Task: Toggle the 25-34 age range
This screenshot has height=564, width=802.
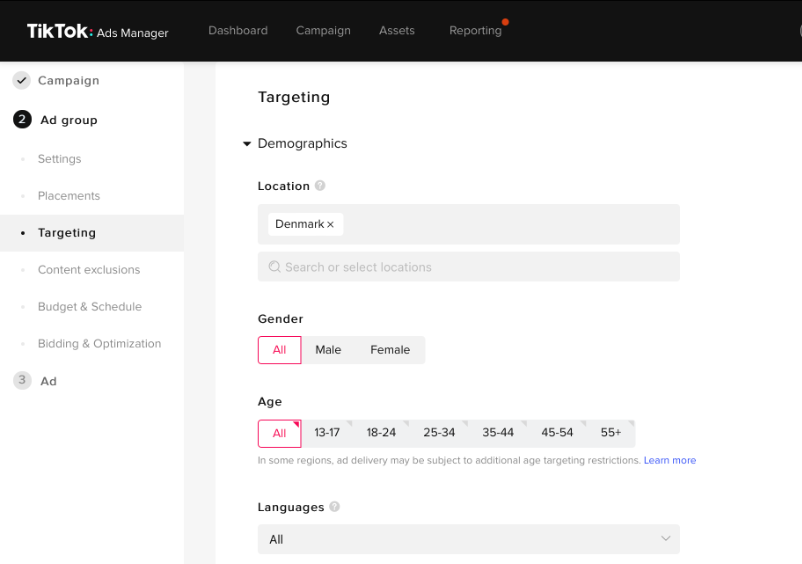Action: coord(439,433)
